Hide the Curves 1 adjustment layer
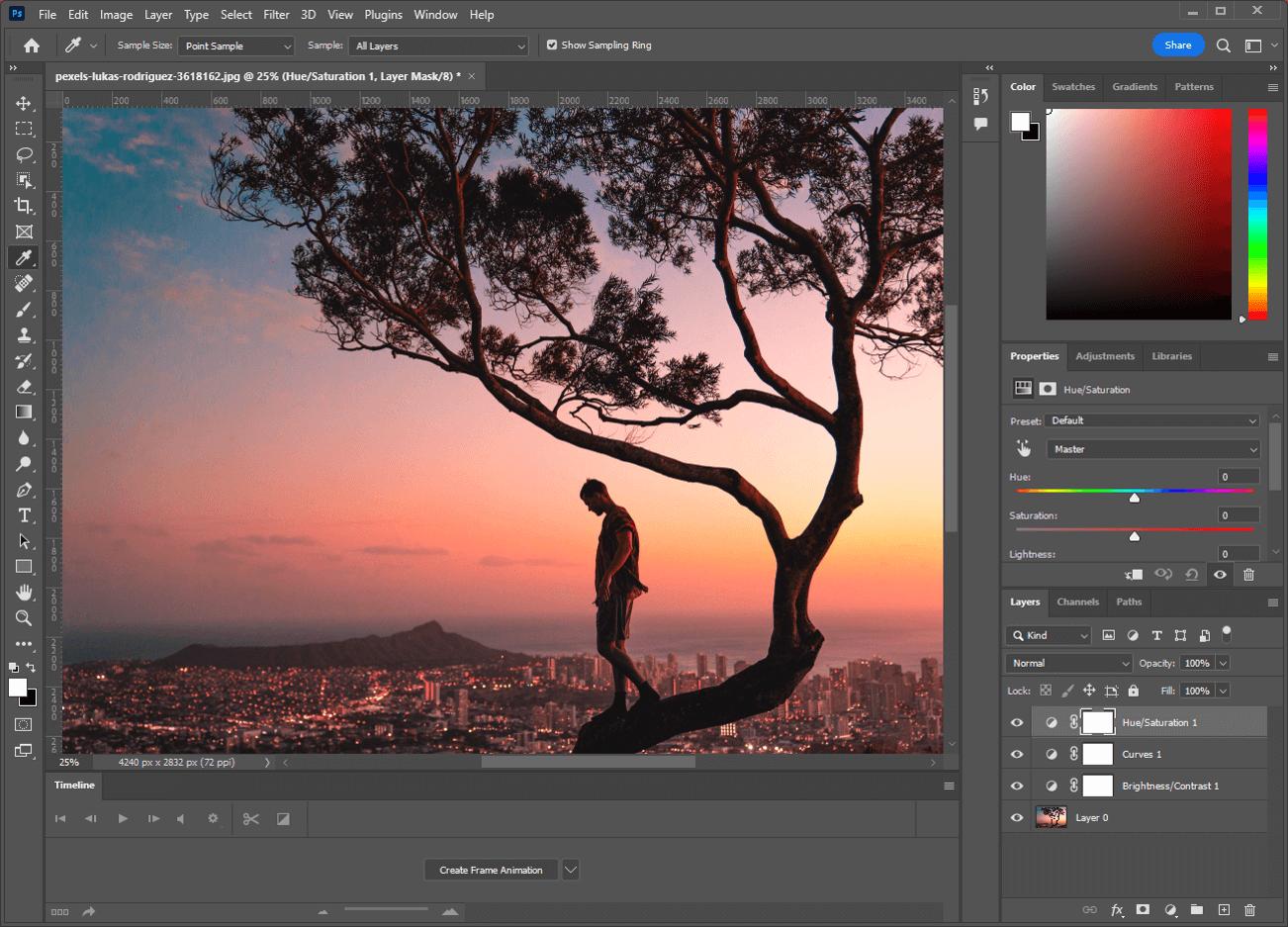Viewport: 1288px width, 927px height. tap(1016, 753)
